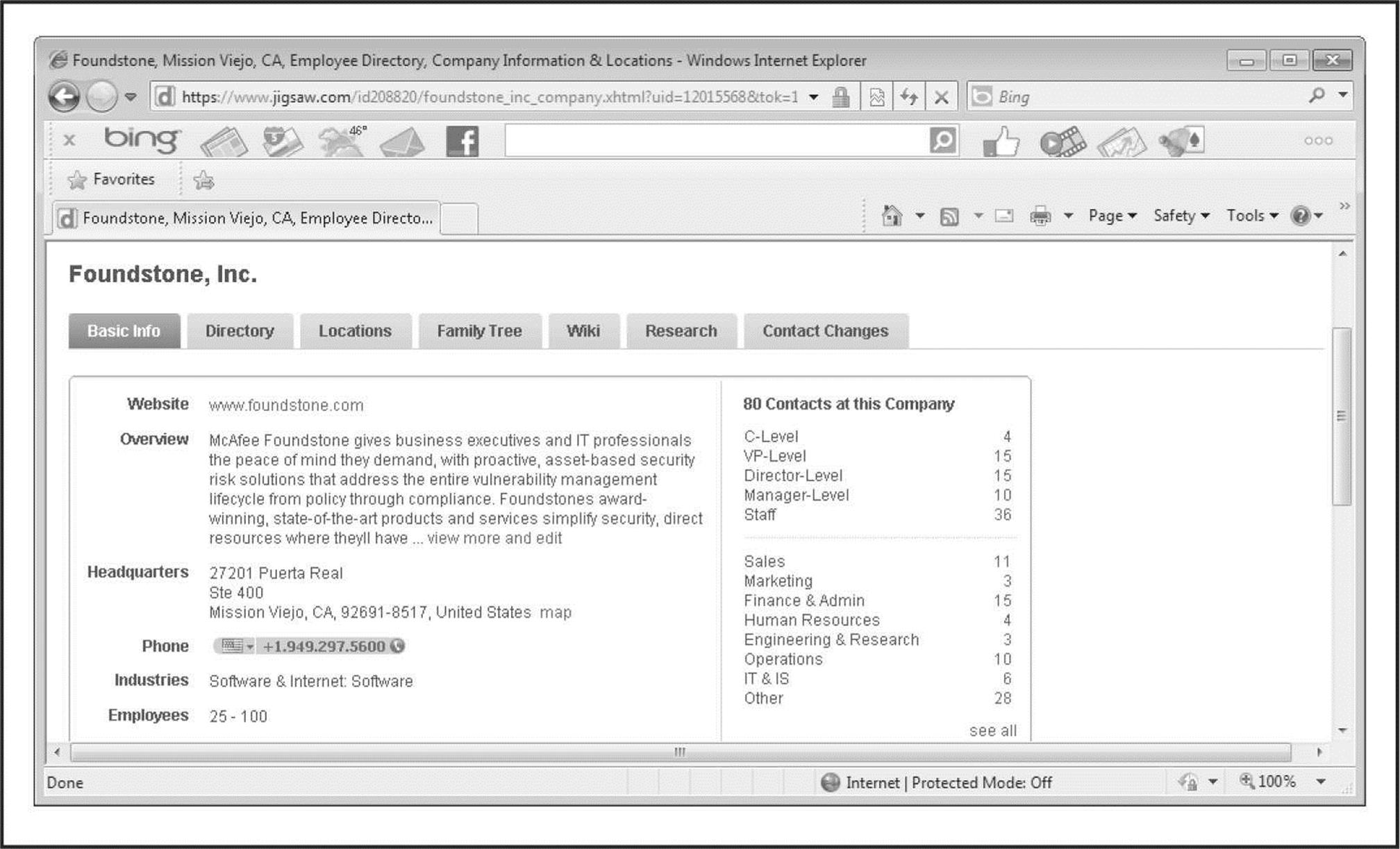Viewport: 1400px width, 849px height.
Task: Click the Bing toolbar search magnifier button
Action: pos(943,141)
